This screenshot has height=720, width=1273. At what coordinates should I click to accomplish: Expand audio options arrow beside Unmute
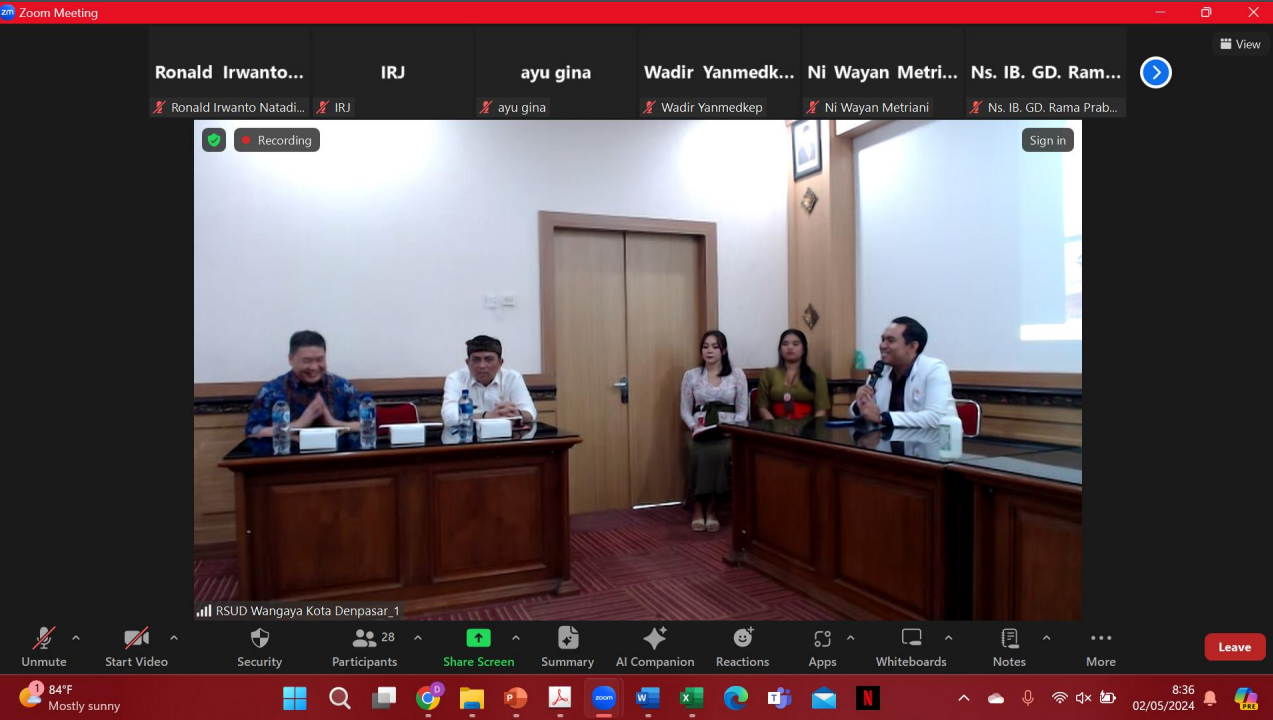click(76, 638)
